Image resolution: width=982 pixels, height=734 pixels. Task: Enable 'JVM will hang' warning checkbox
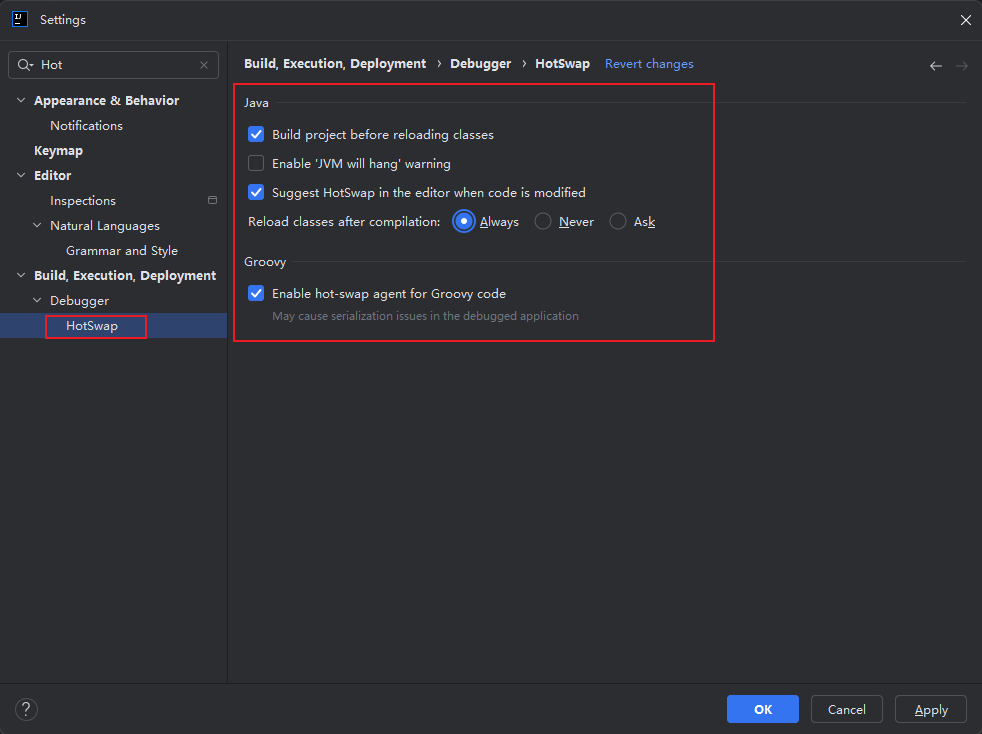click(256, 163)
